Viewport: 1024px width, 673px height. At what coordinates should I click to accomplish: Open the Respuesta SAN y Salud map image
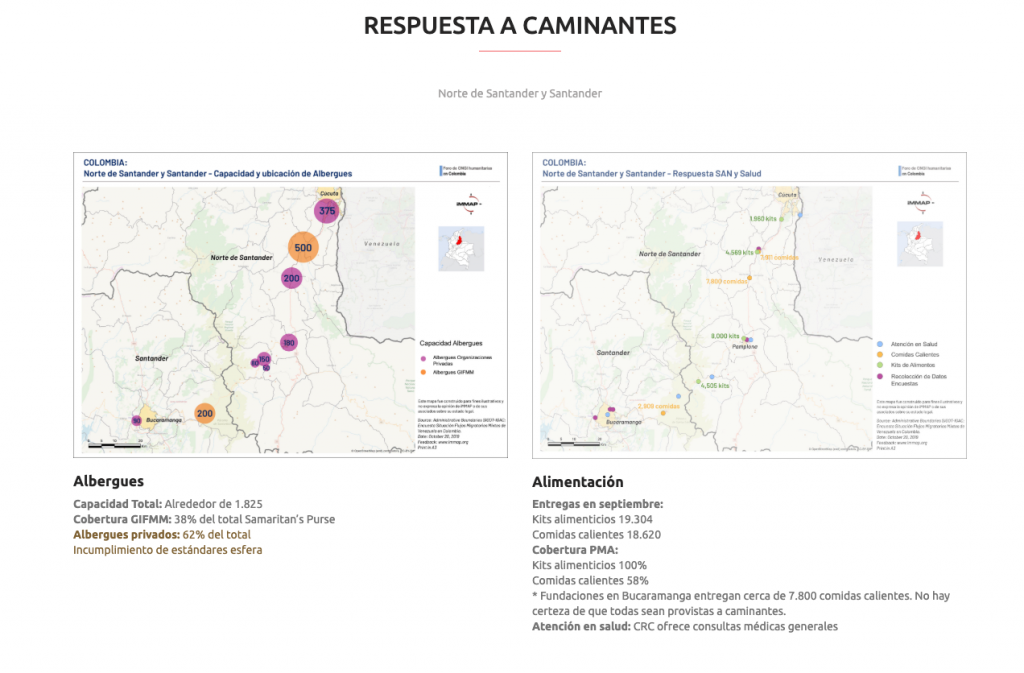coord(749,305)
